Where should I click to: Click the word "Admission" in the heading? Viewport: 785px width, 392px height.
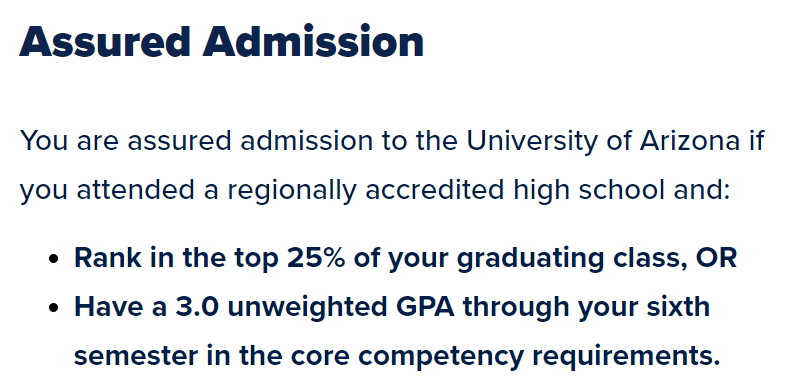point(313,41)
